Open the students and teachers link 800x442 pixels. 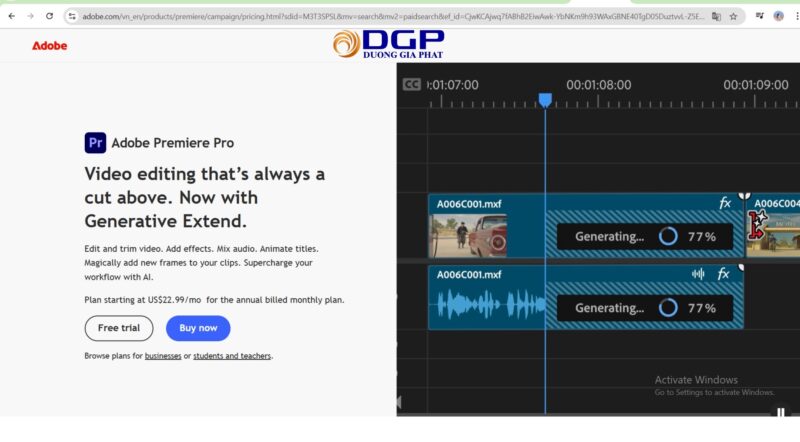pyautogui.click(x=232, y=356)
